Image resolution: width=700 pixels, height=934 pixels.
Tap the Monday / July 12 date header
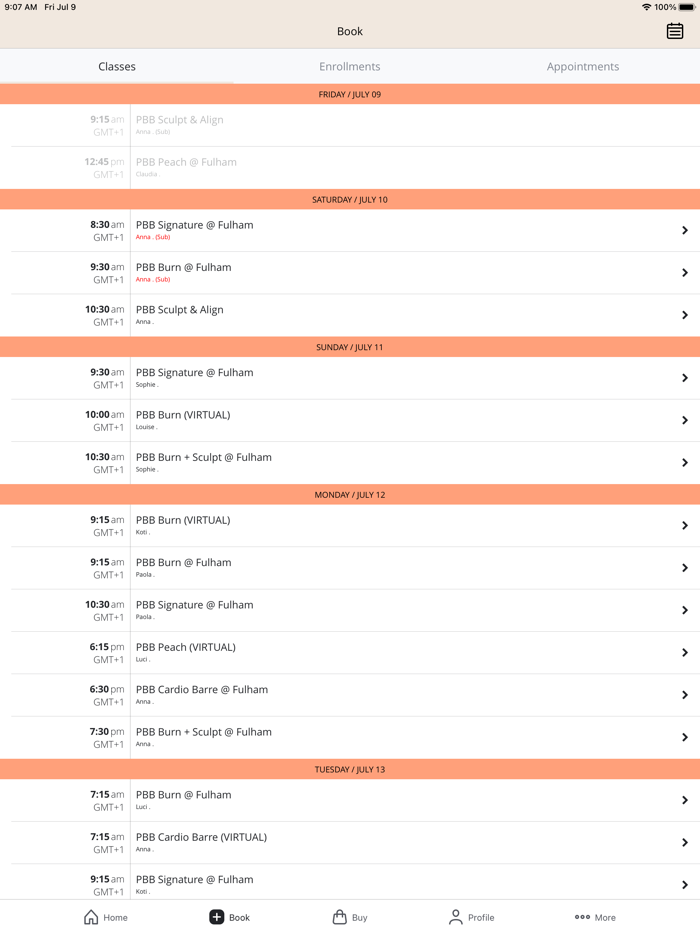(x=350, y=495)
